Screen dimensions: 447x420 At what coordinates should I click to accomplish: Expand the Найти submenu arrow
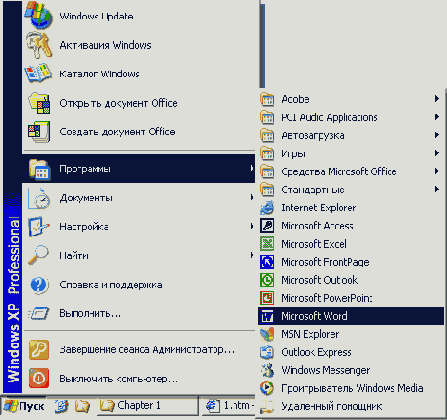pyautogui.click(x=251, y=255)
